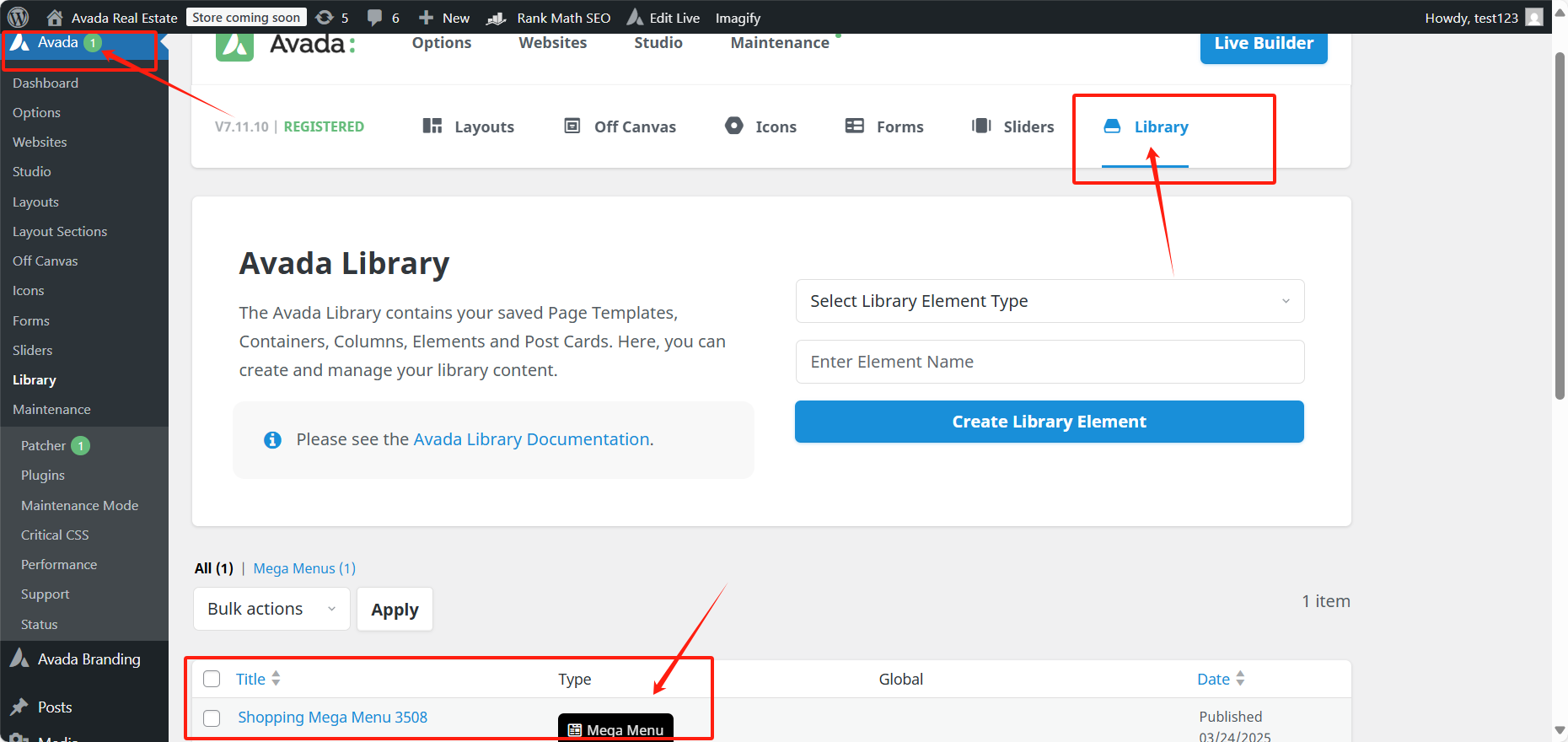Screen dimensions: 1568x742
Task: Click the info icon beside documentation notice
Action: pos(272,439)
